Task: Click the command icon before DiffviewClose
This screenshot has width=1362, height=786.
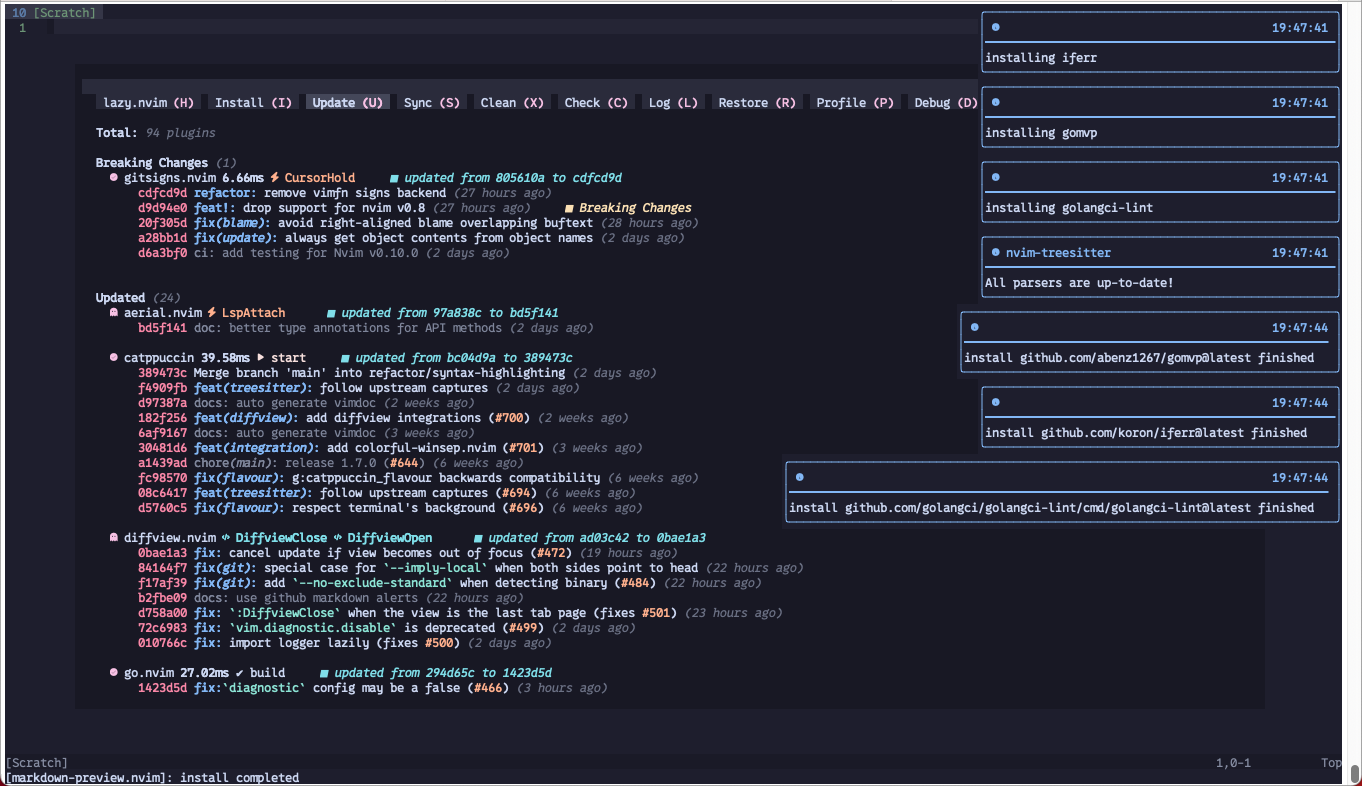Action: coord(226,538)
